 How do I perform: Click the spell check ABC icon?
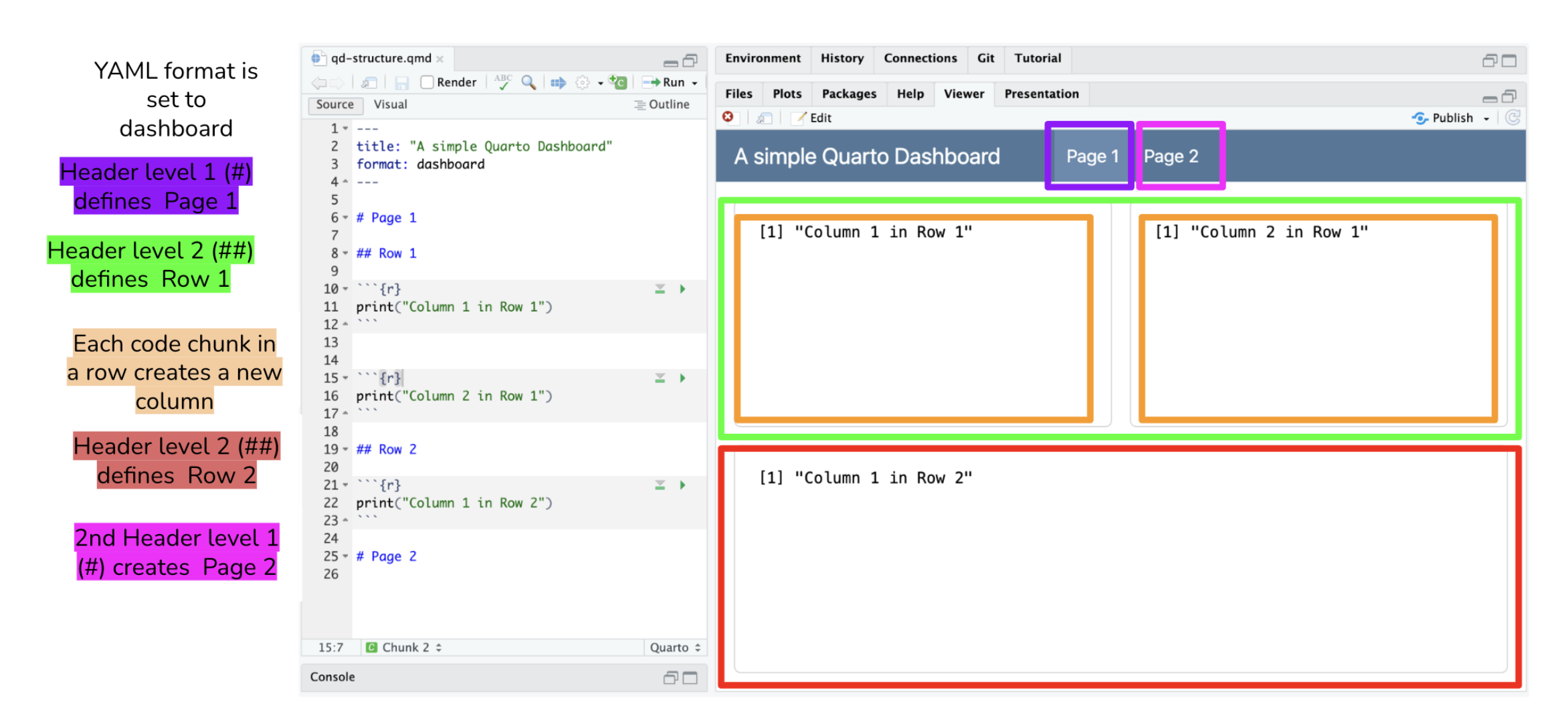[503, 82]
